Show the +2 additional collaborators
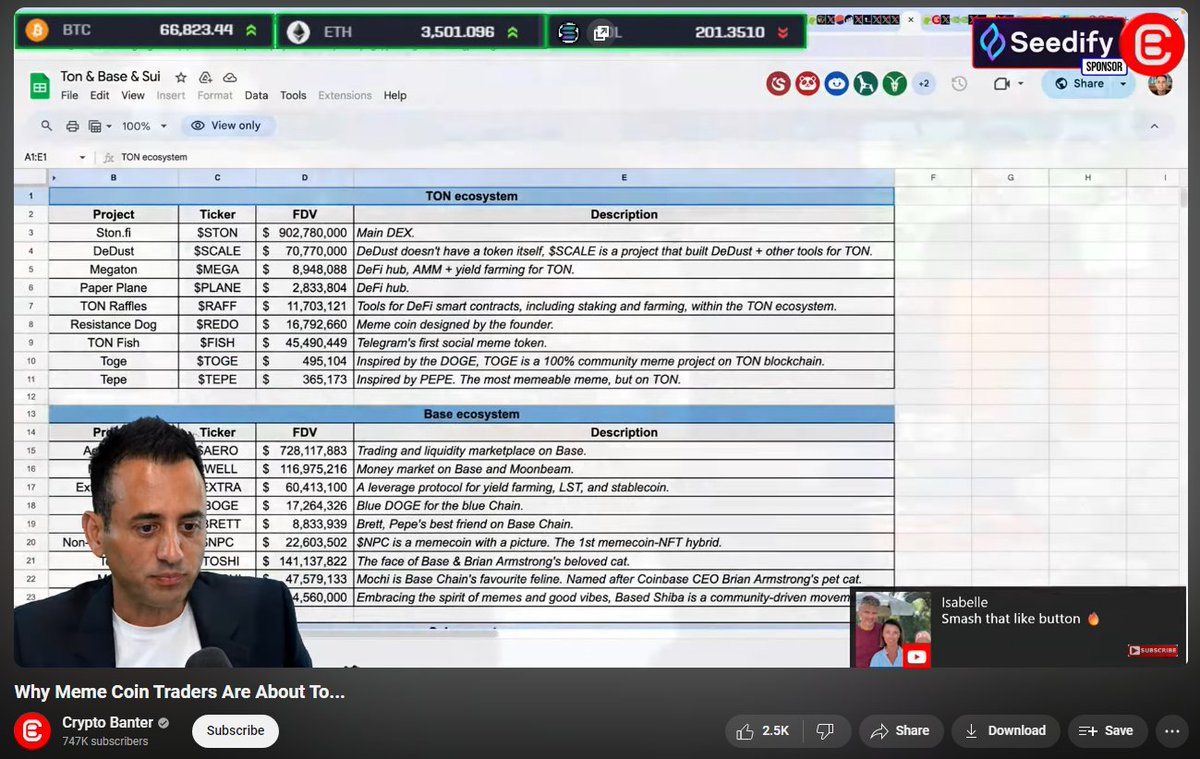1200x759 pixels. point(924,84)
